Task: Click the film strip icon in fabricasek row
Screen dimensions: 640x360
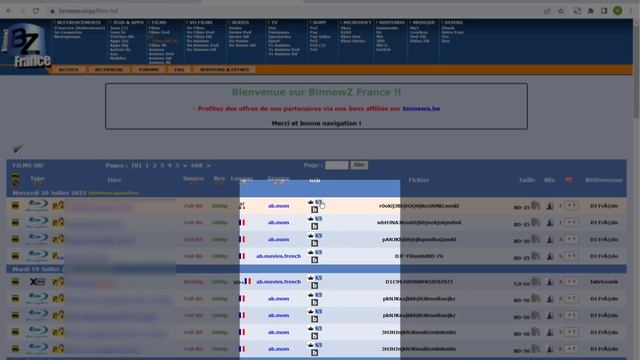Action: click(15, 282)
